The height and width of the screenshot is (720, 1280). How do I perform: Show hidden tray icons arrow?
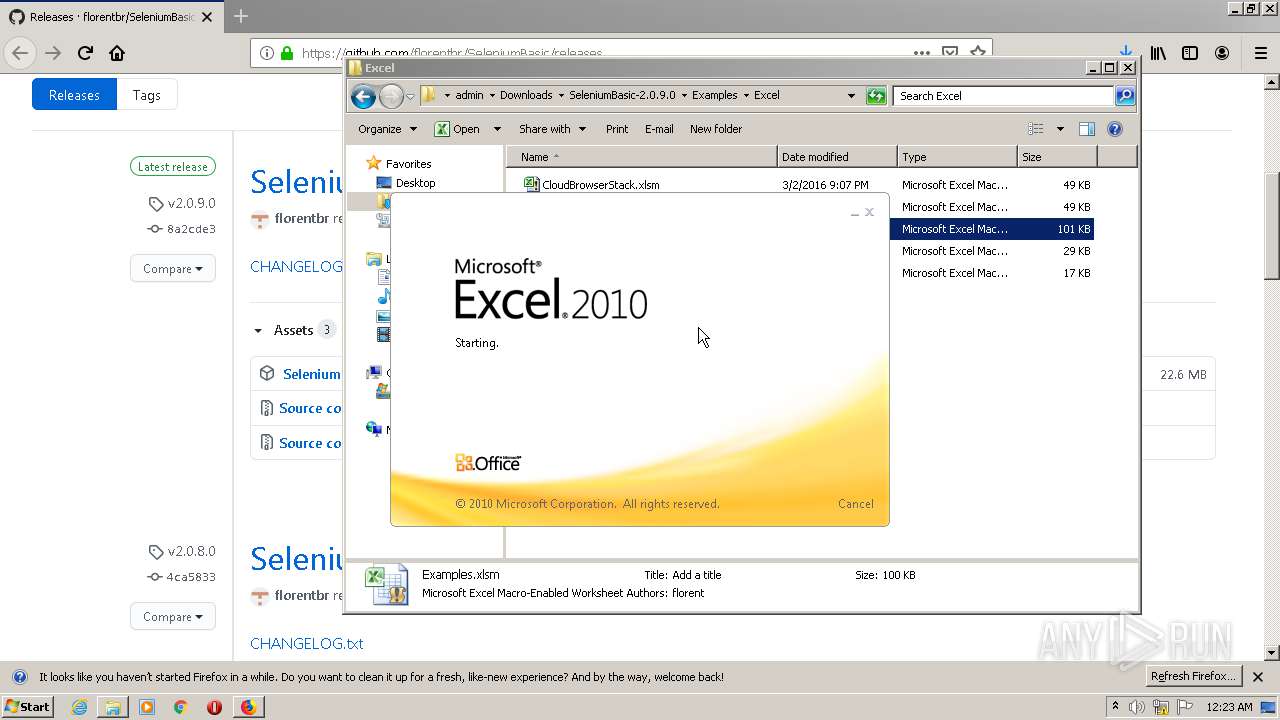click(x=1115, y=707)
